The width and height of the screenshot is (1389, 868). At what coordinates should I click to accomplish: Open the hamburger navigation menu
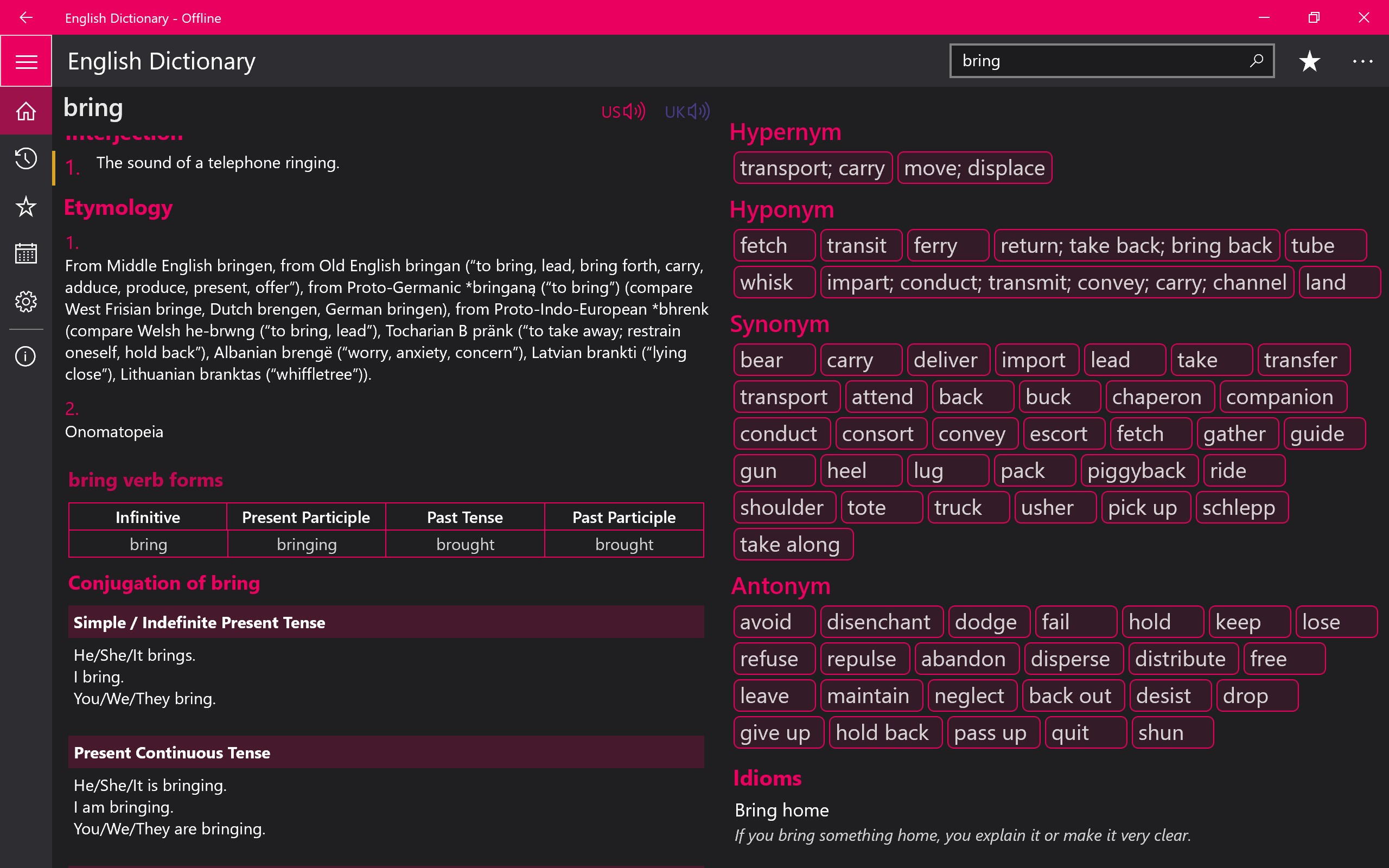(26, 61)
